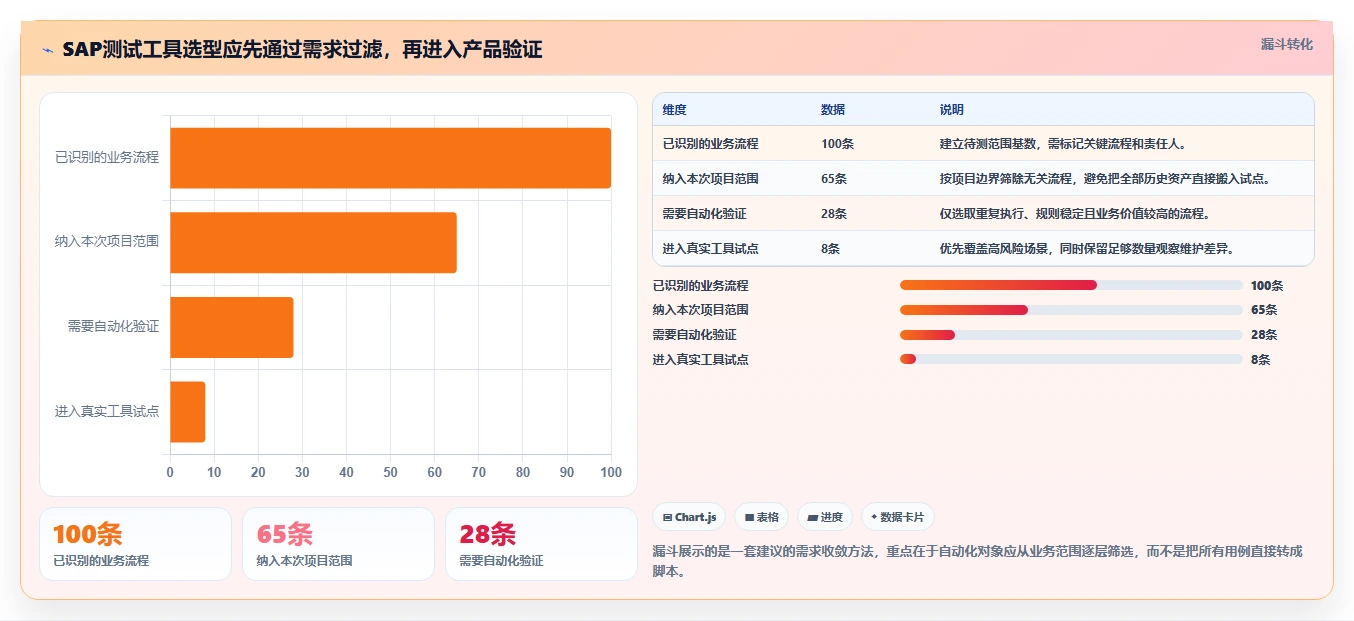Click progress bar for 需要自动化验证
This screenshot has height=621, width=1354.
(1071, 335)
